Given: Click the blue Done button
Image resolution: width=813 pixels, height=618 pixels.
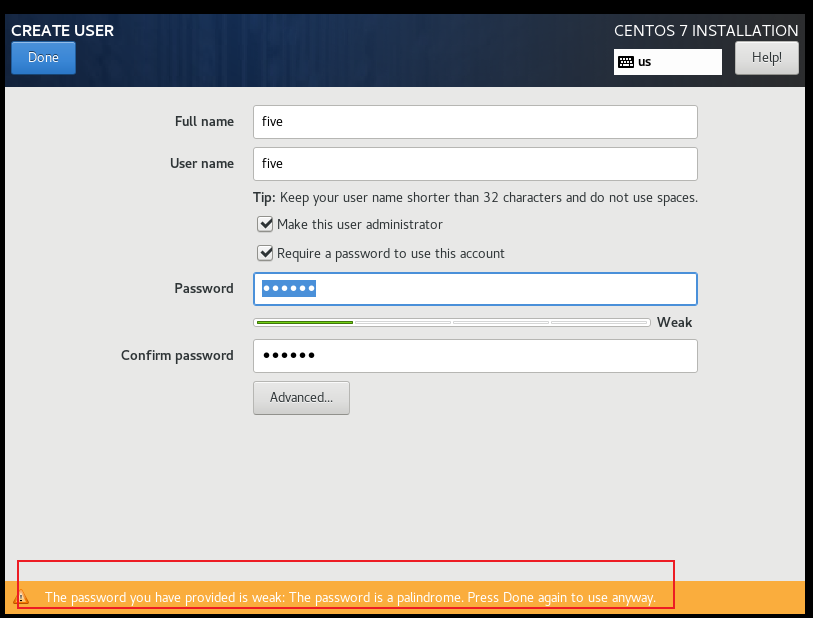Looking at the screenshot, I should 43,58.
